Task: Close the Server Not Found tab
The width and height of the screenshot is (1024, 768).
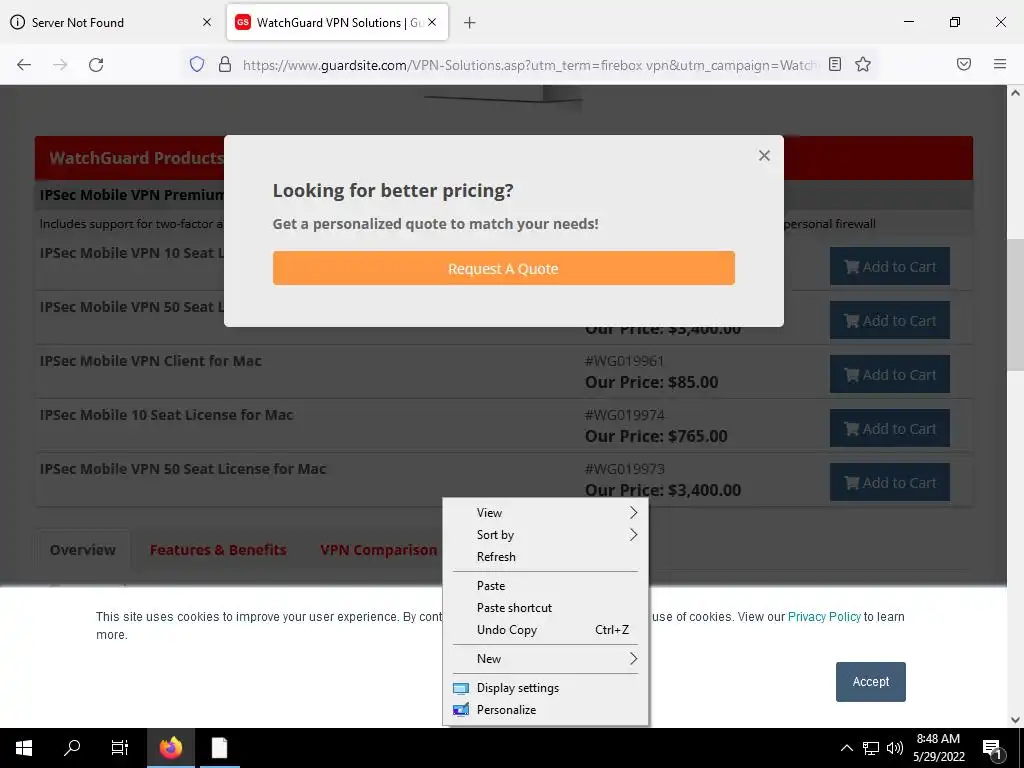Action: coord(207,22)
